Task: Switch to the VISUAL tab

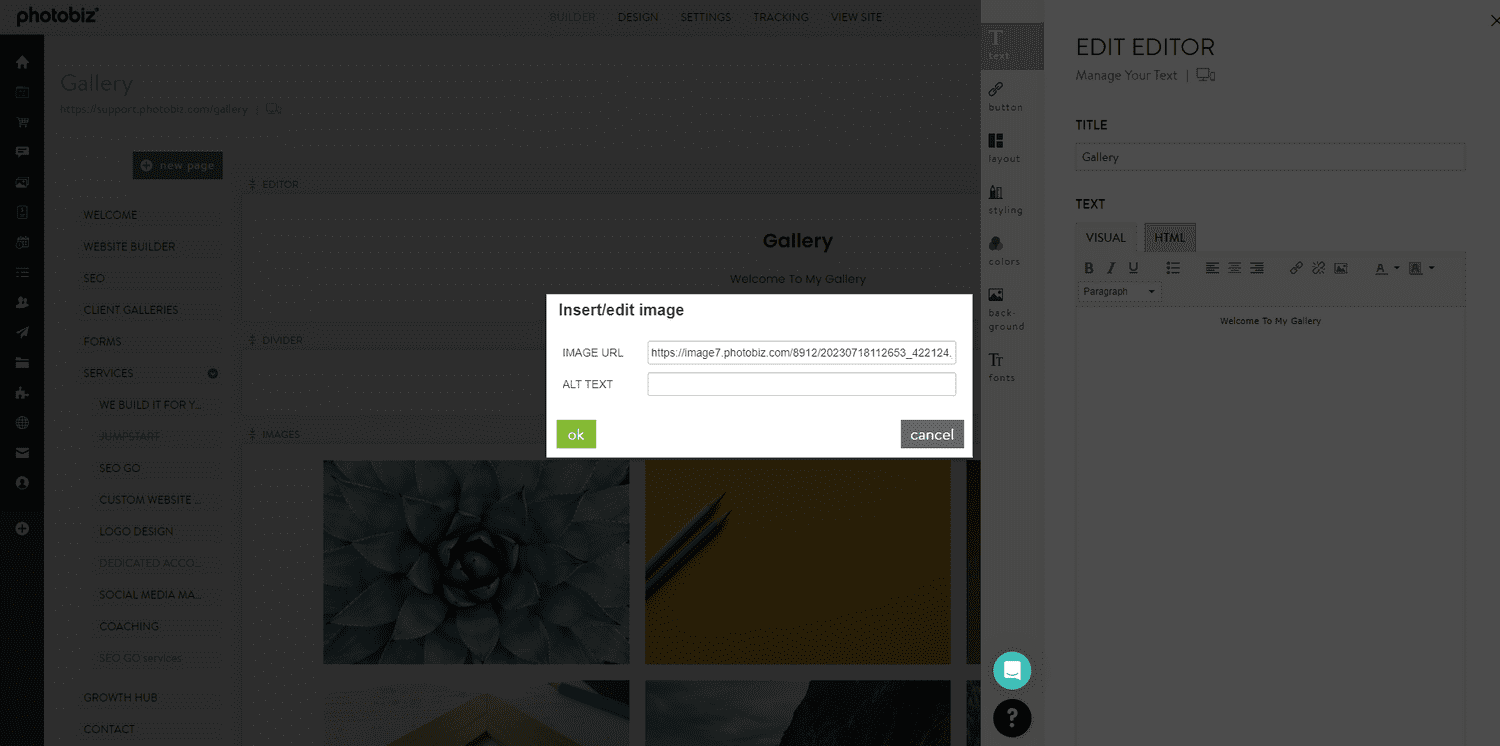Action: tap(1105, 237)
